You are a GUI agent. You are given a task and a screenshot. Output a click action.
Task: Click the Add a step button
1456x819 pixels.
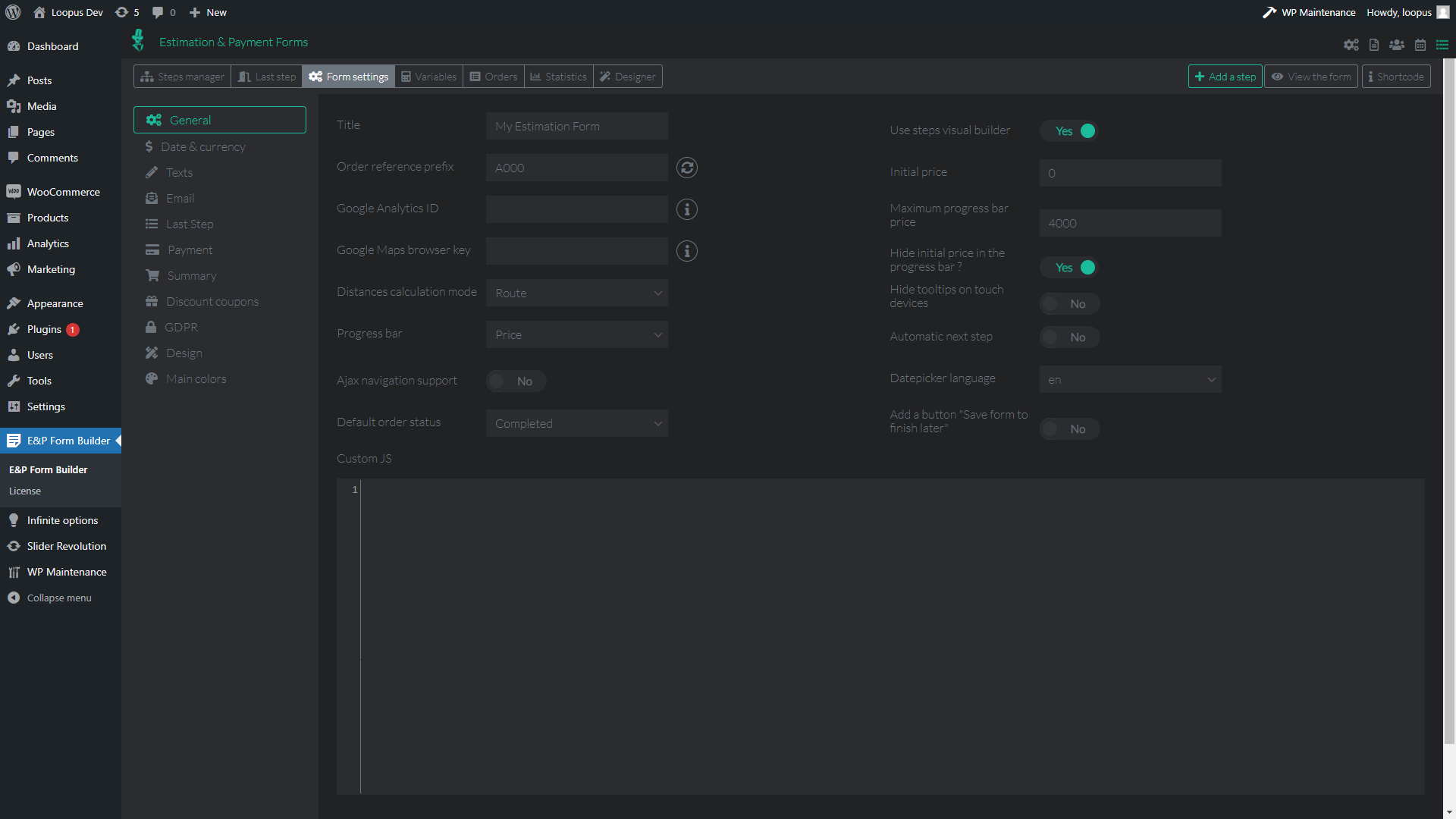click(1225, 77)
